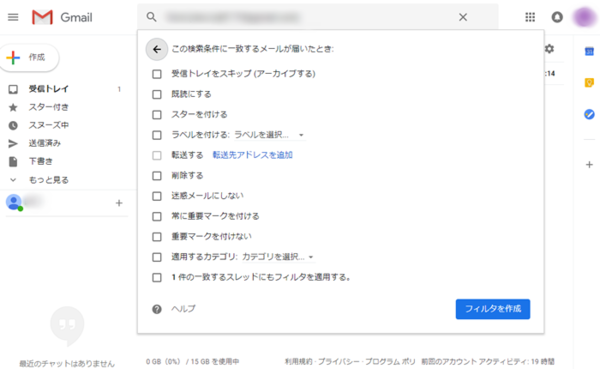
Task: Open the Google apps grid
Action: click(530, 17)
